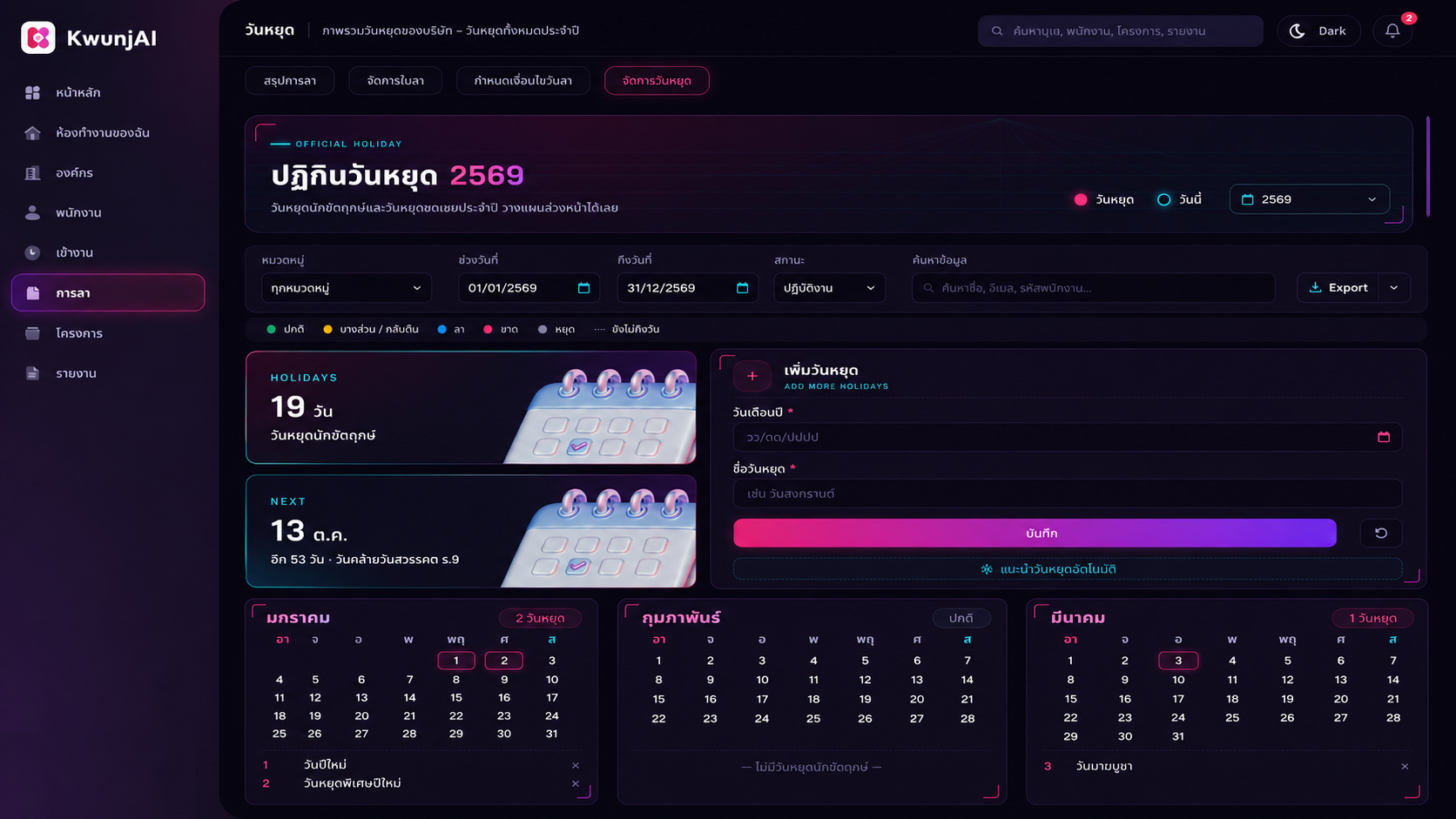This screenshot has width=1456, height=819.
Task: Open calendar picker for ช่วงวันที่ 01/01/2569
Action: tap(583, 288)
